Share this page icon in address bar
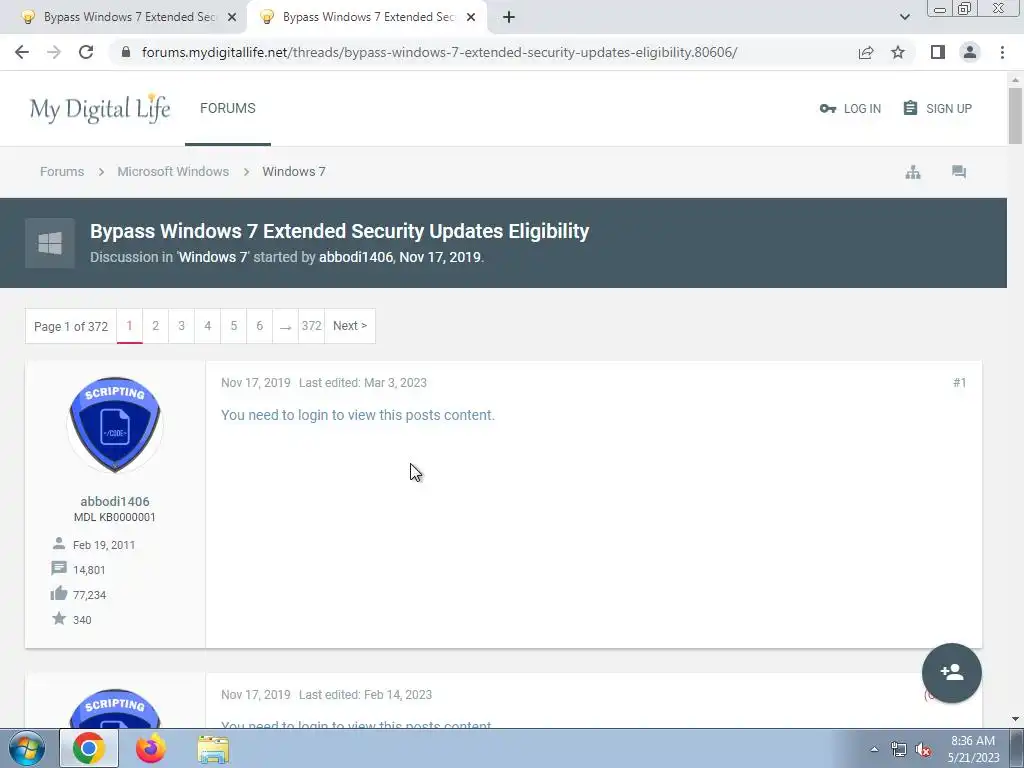This screenshot has width=1024, height=768. pos(866,52)
